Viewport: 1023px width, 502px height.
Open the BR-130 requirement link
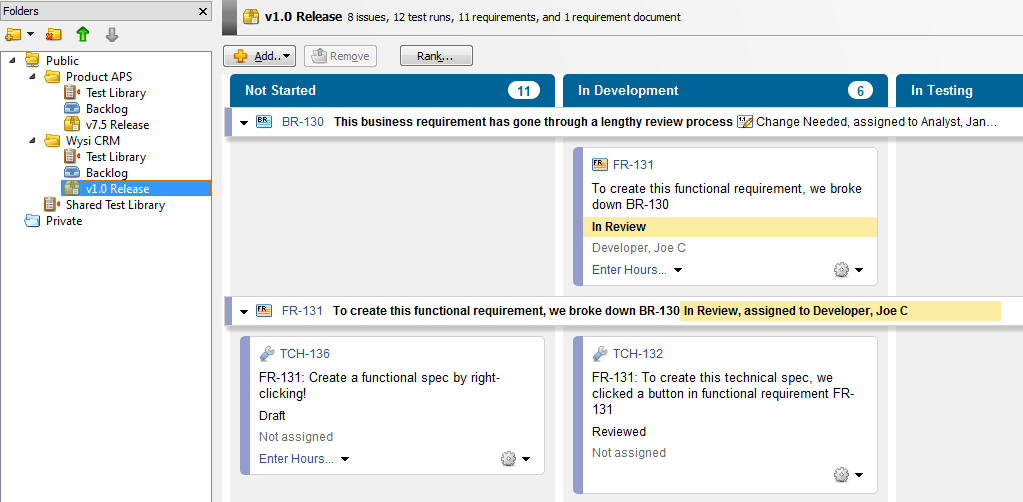click(302, 122)
